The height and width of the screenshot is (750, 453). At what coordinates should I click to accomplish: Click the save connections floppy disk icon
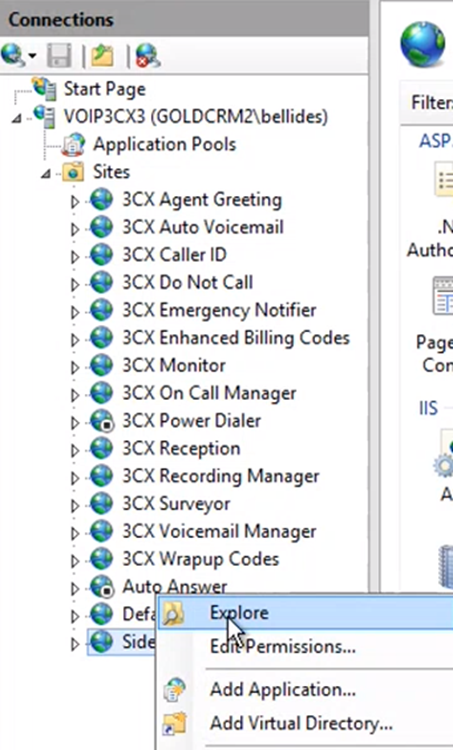tap(60, 55)
